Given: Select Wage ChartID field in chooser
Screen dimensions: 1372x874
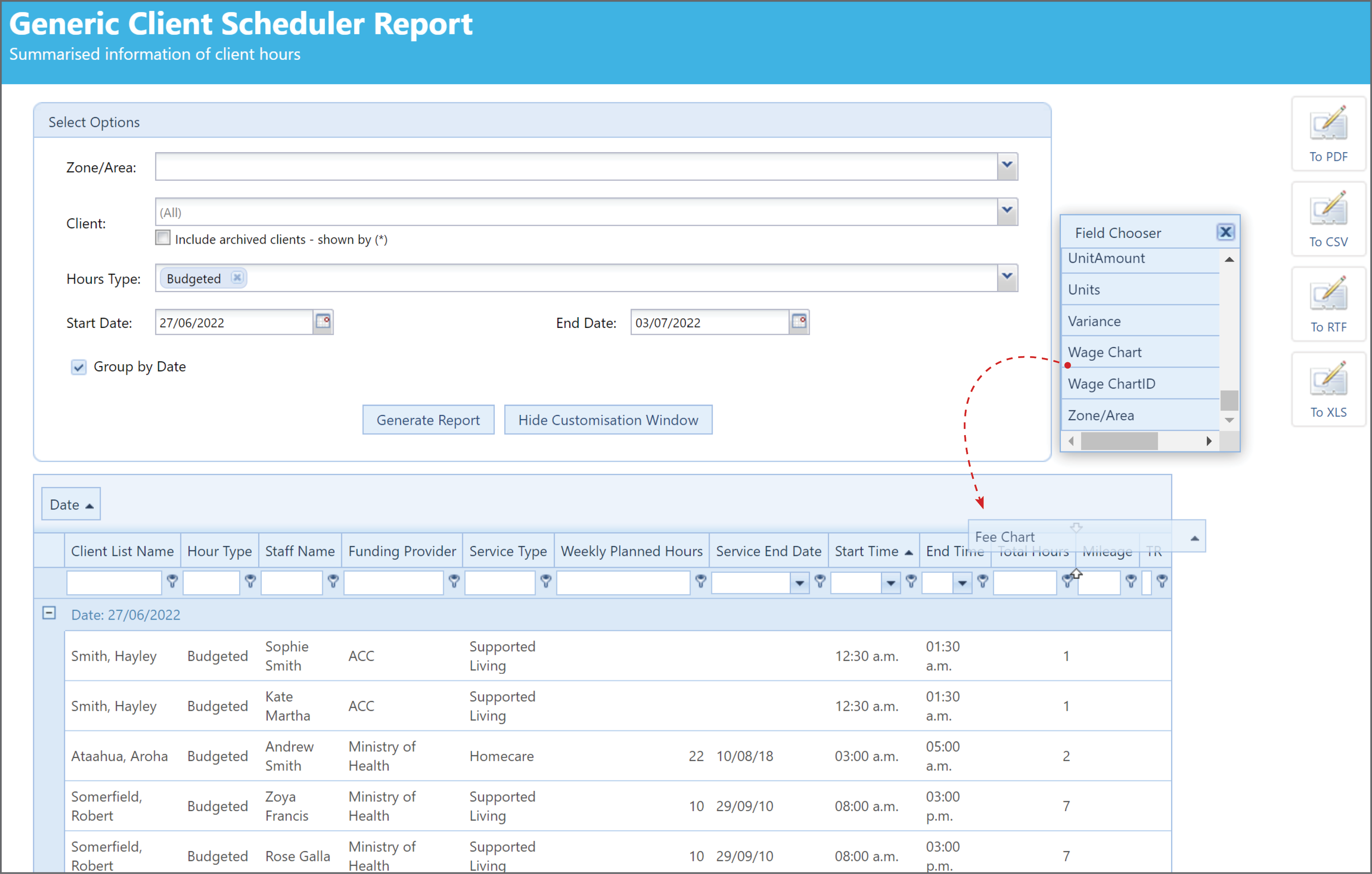Looking at the screenshot, I should (x=1139, y=384).
